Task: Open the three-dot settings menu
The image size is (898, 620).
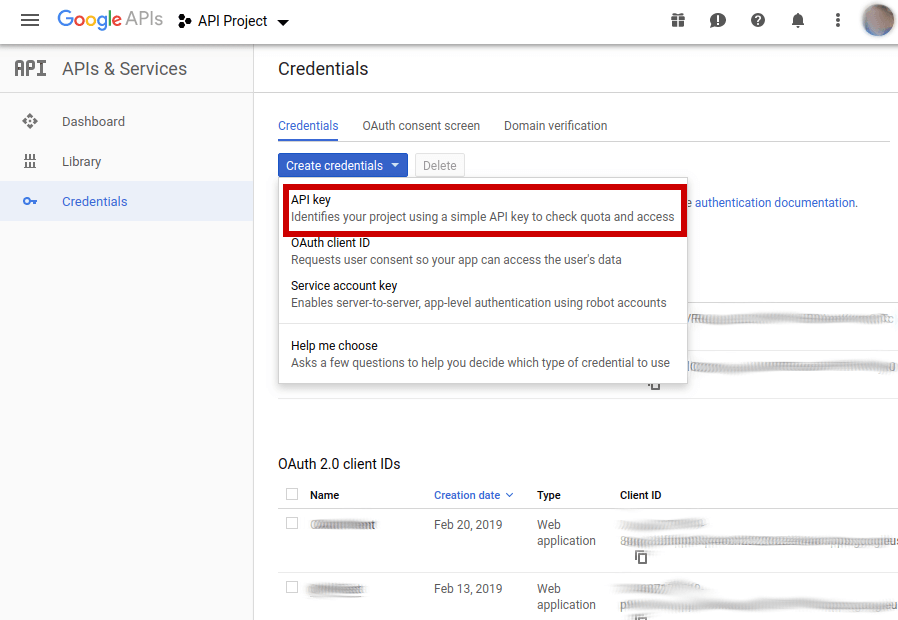Action: 838,20
